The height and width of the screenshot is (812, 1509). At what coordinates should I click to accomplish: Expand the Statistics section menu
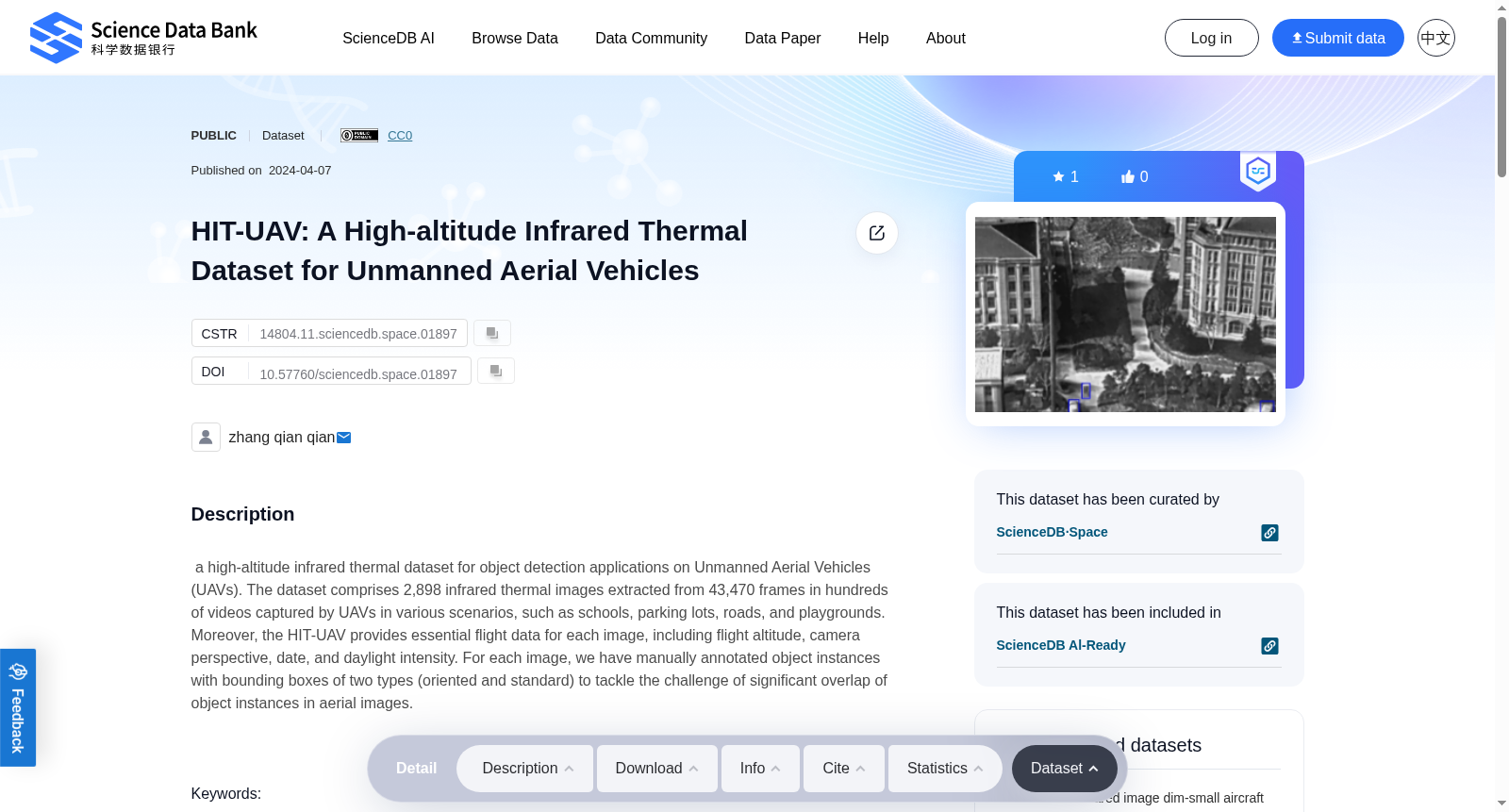pyautogui.click(x=947, y=769)
